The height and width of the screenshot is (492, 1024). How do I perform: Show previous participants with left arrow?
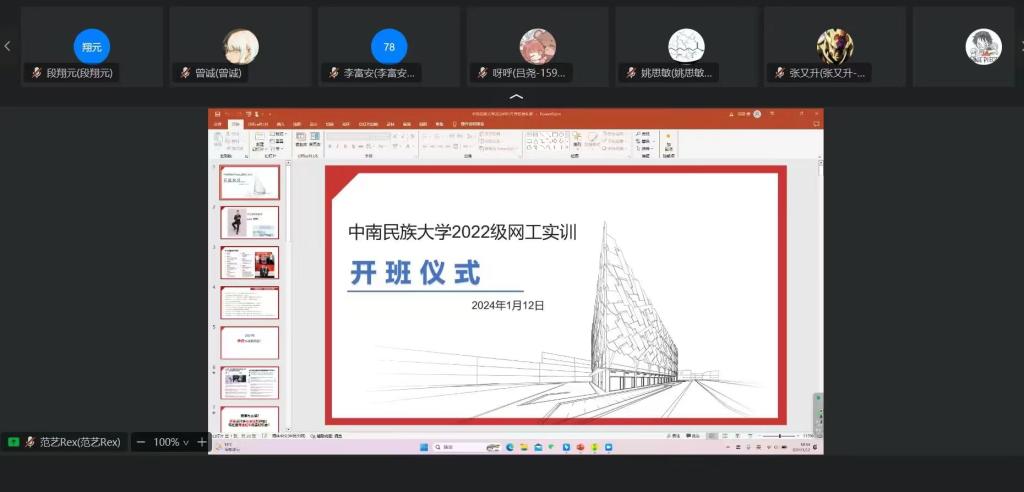point(8,46)
